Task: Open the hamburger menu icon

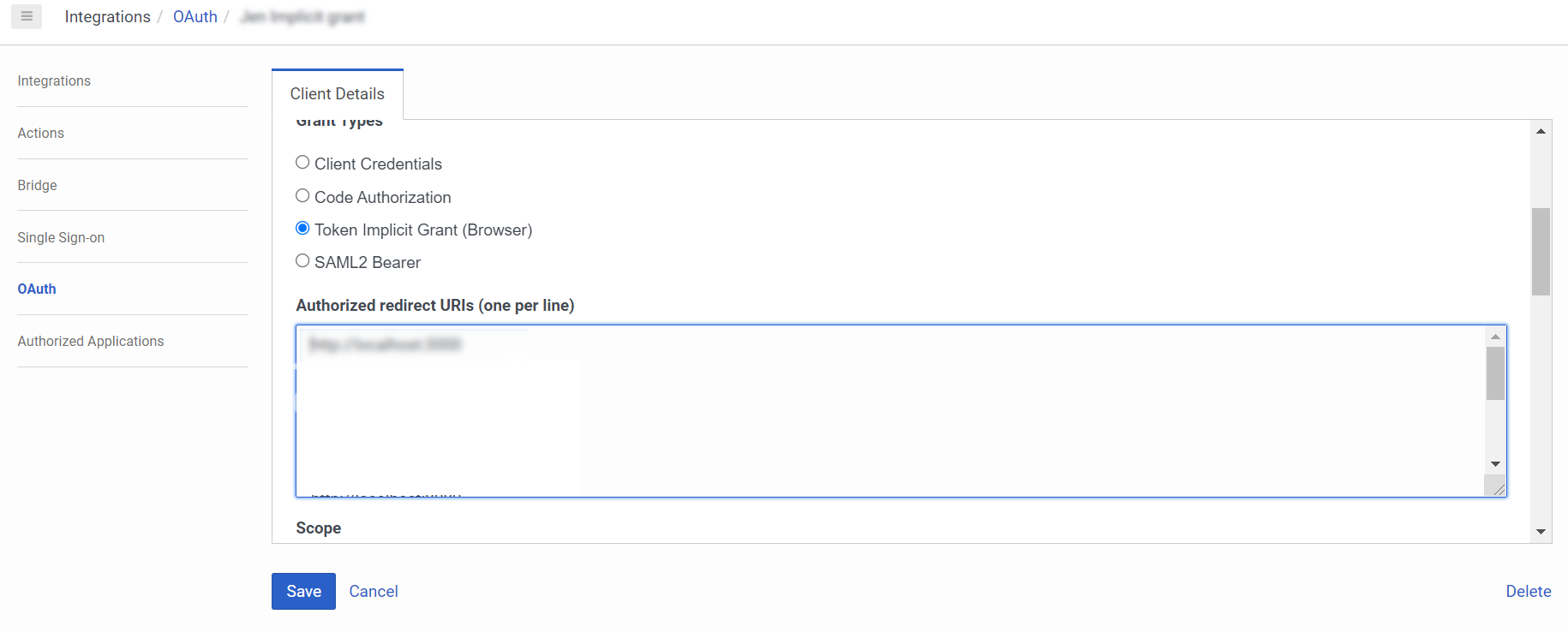Action: 27,16
